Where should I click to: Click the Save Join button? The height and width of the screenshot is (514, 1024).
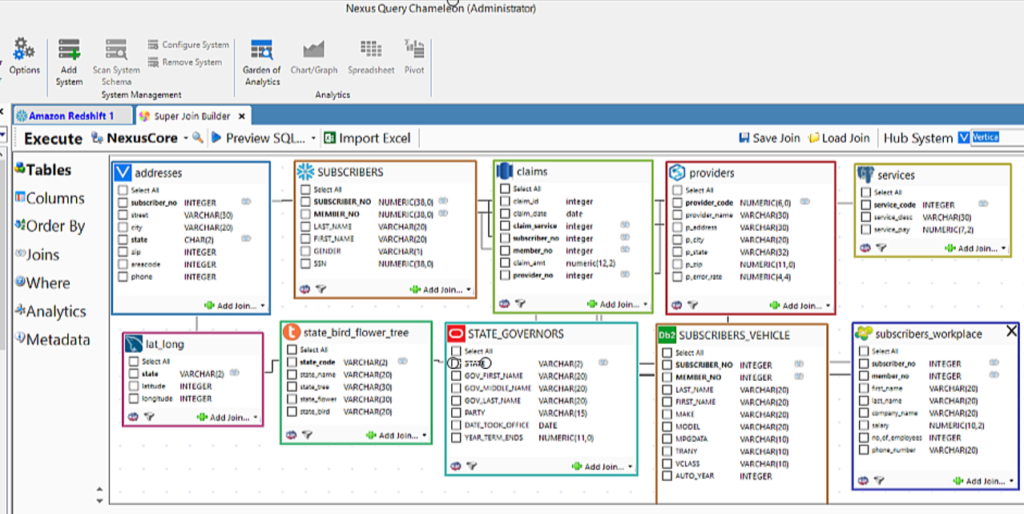[x=769, y=138]
